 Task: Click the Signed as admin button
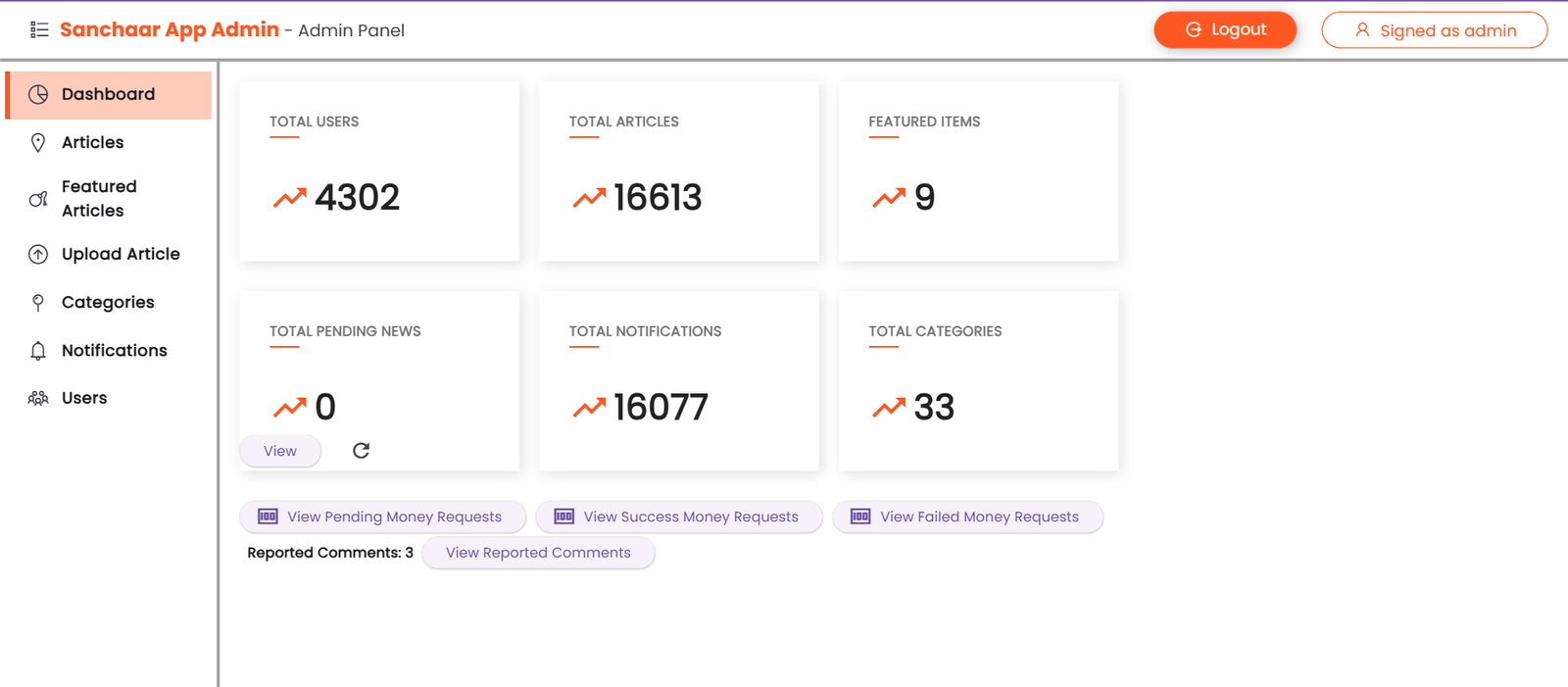pyautogui.click(x=1434, y=30)
